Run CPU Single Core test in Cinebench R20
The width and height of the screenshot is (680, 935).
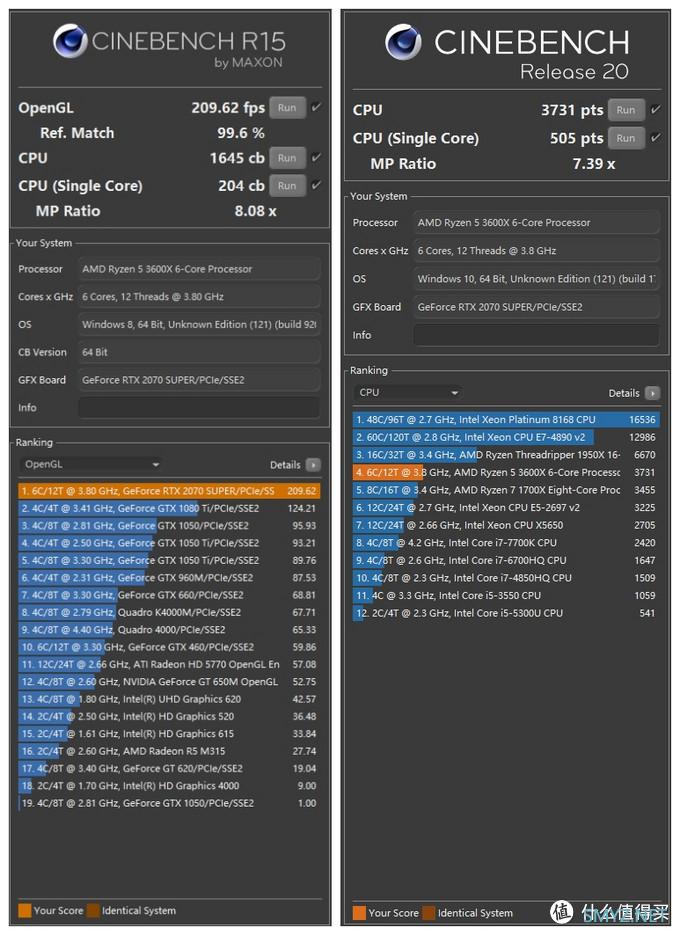point(626,138)
